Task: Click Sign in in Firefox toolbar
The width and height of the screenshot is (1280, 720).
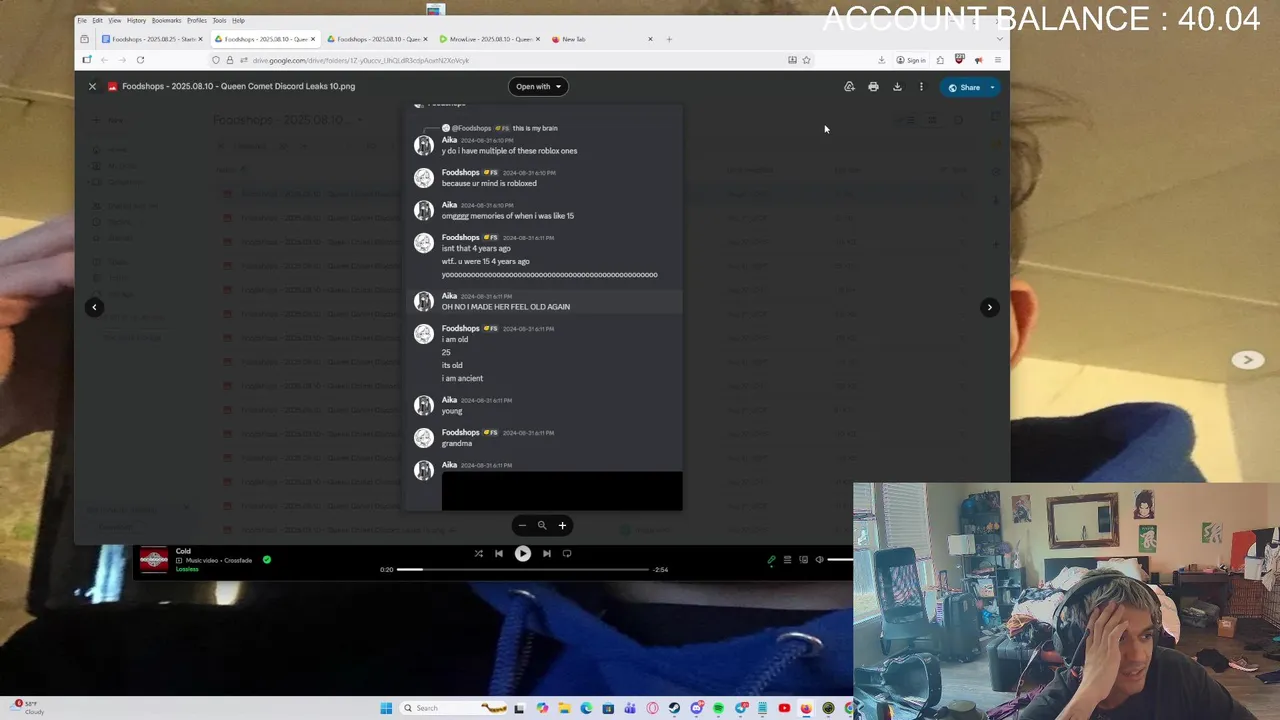Action: point(911,60)
